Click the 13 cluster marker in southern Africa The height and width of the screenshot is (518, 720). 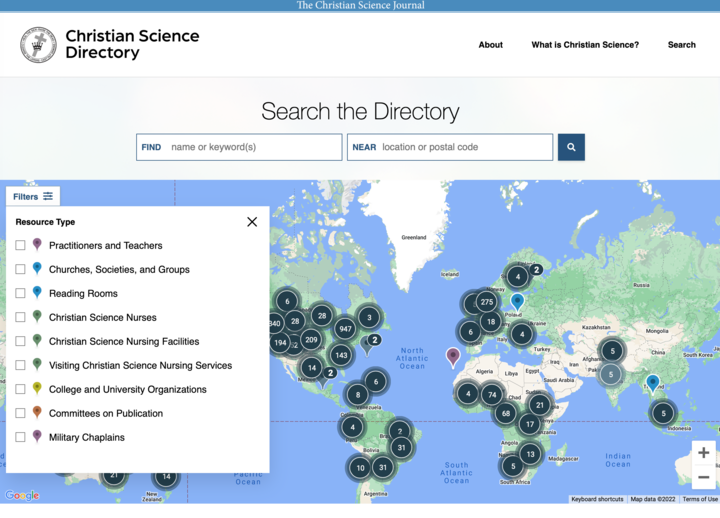tap(530, 454)
